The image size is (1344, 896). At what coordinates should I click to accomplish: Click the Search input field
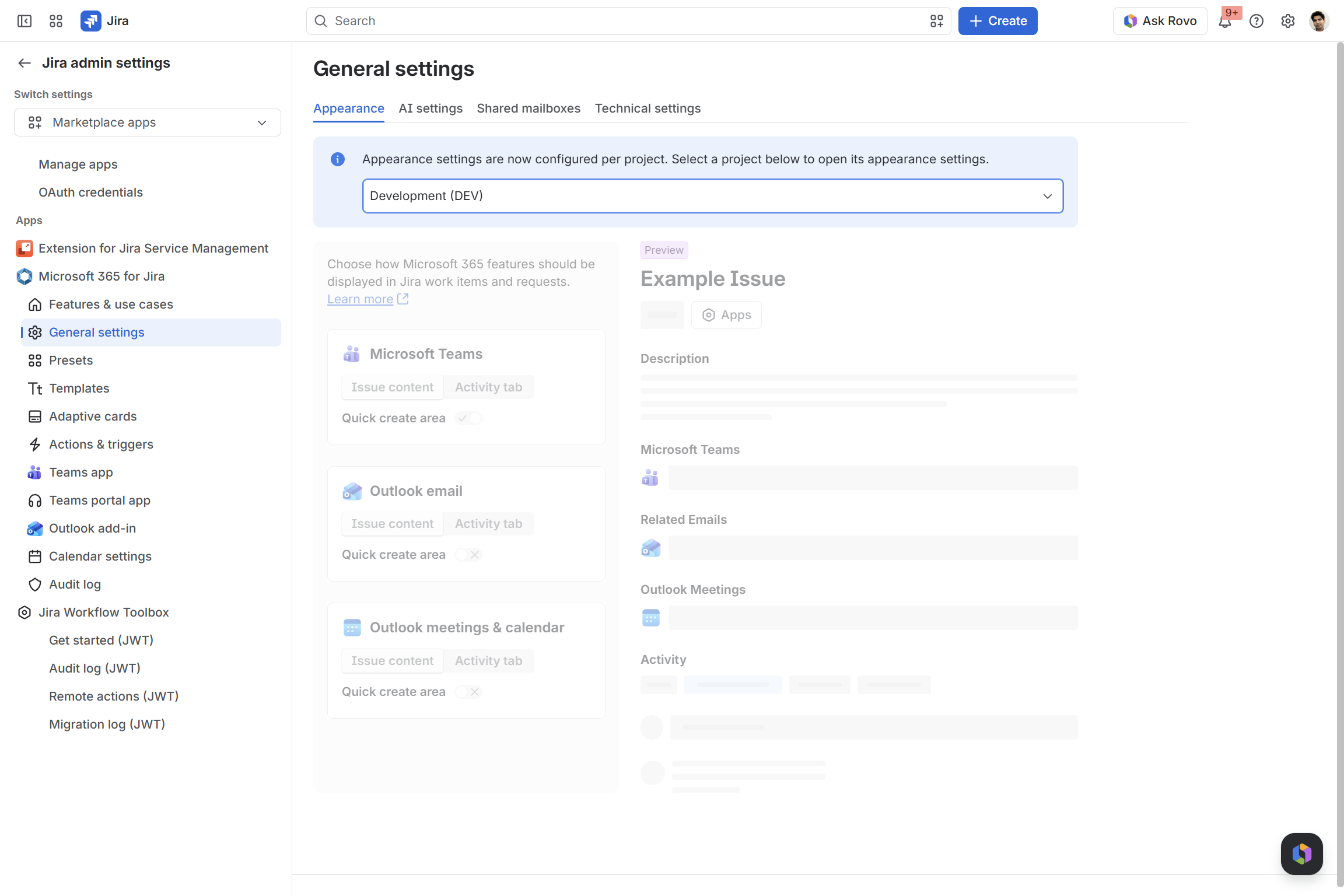629,21
